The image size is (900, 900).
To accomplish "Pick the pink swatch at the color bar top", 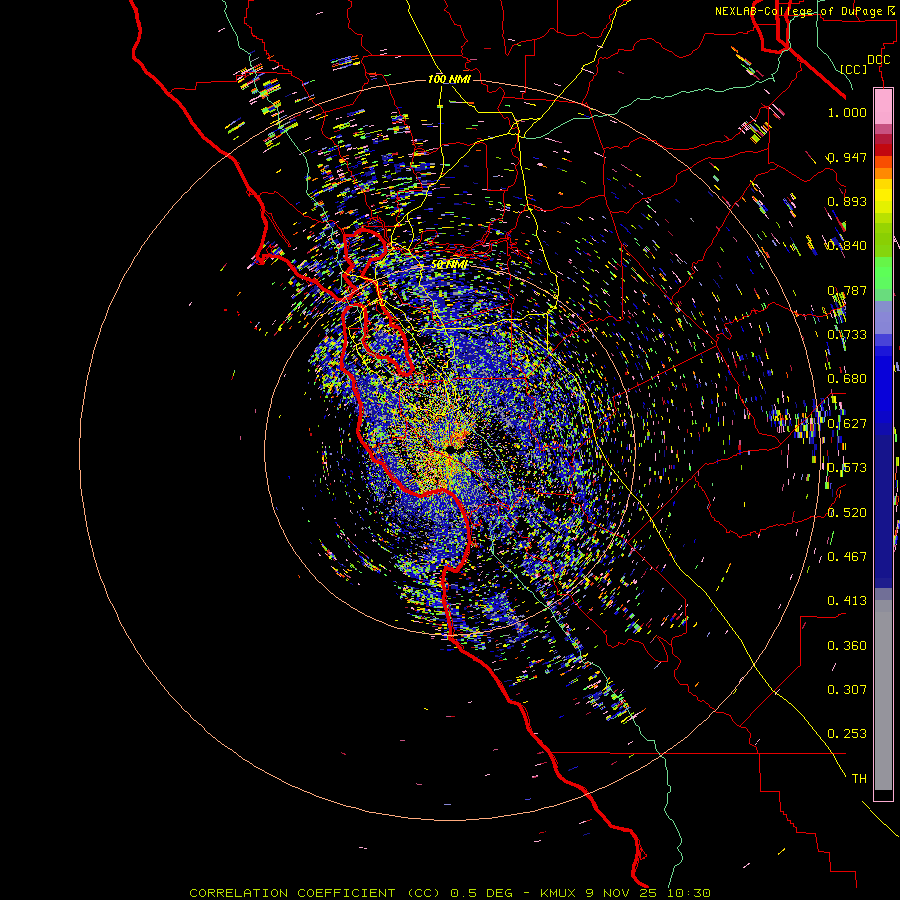I will point(883,107).
